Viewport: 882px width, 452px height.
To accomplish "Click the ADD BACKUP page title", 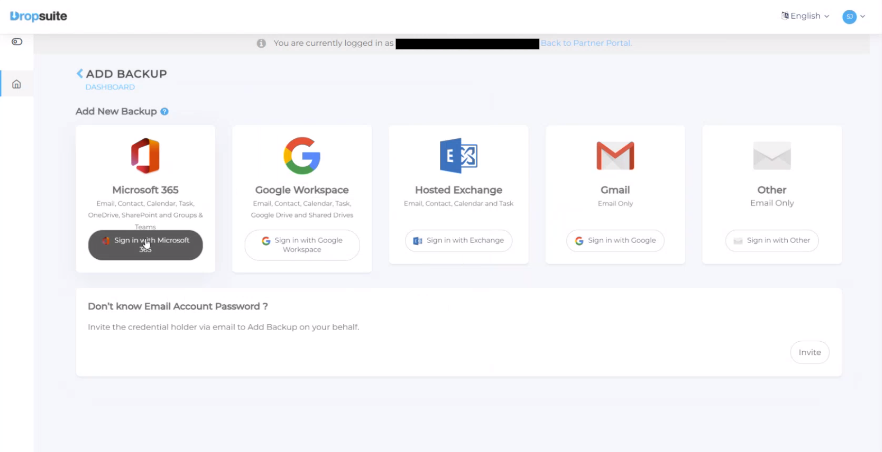I will [127, 74].
